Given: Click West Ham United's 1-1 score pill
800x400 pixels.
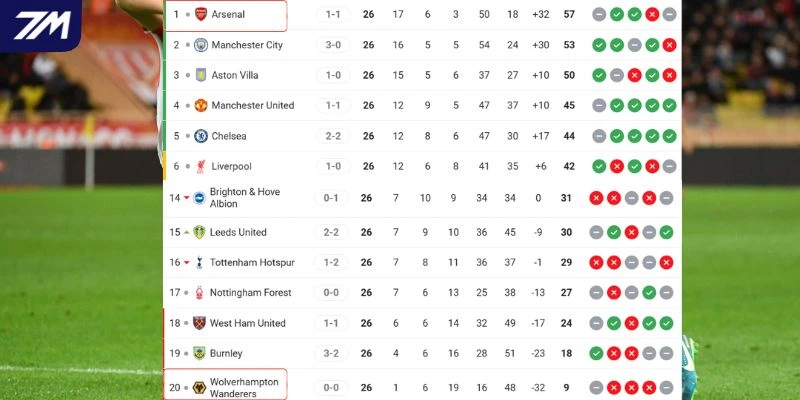Looking at the screenshot, I should pos(332,323).
